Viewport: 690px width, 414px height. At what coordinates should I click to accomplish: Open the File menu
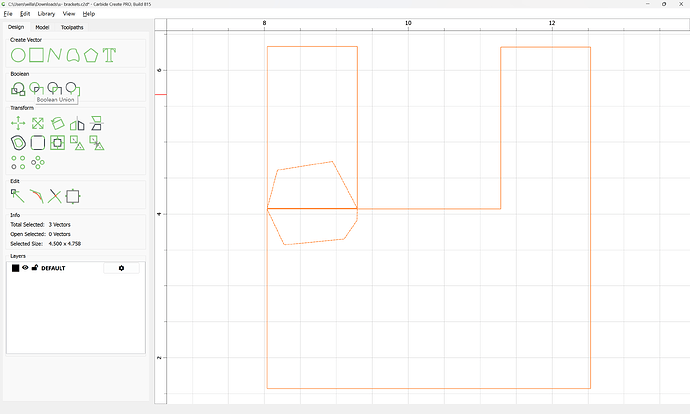coord(8,14)
